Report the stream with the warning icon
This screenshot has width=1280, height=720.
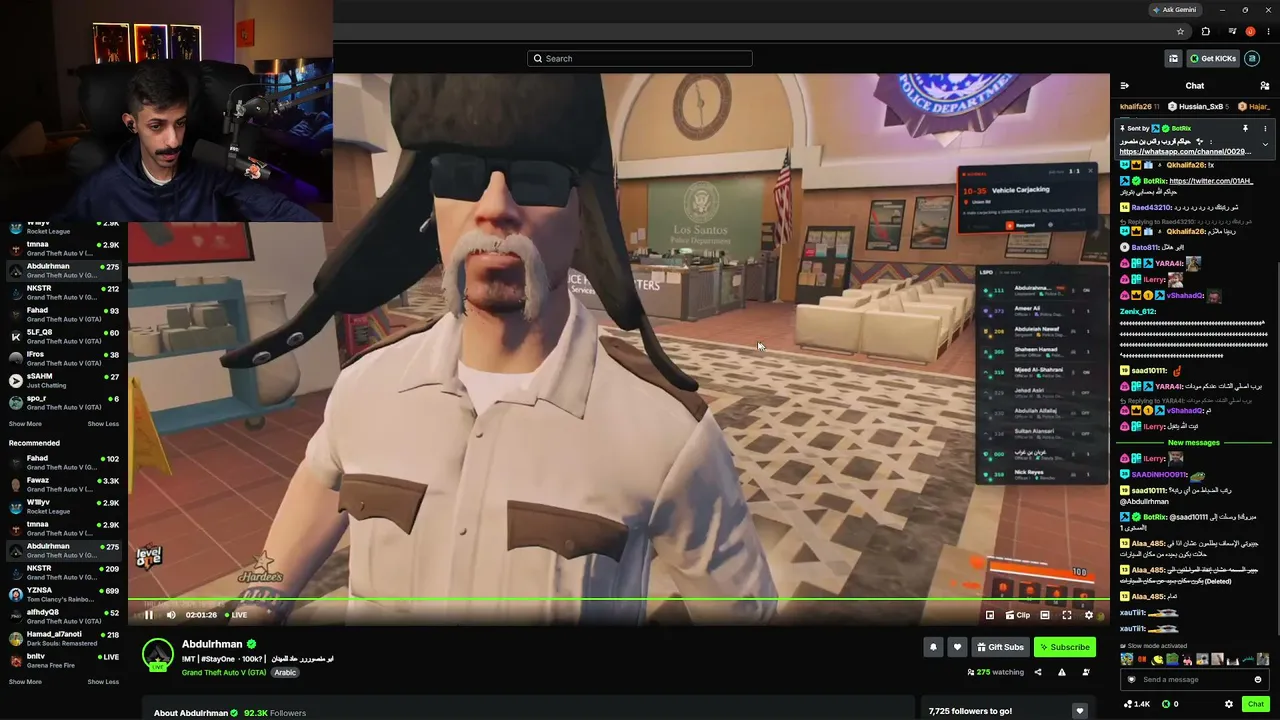[x=1062, y=672]
